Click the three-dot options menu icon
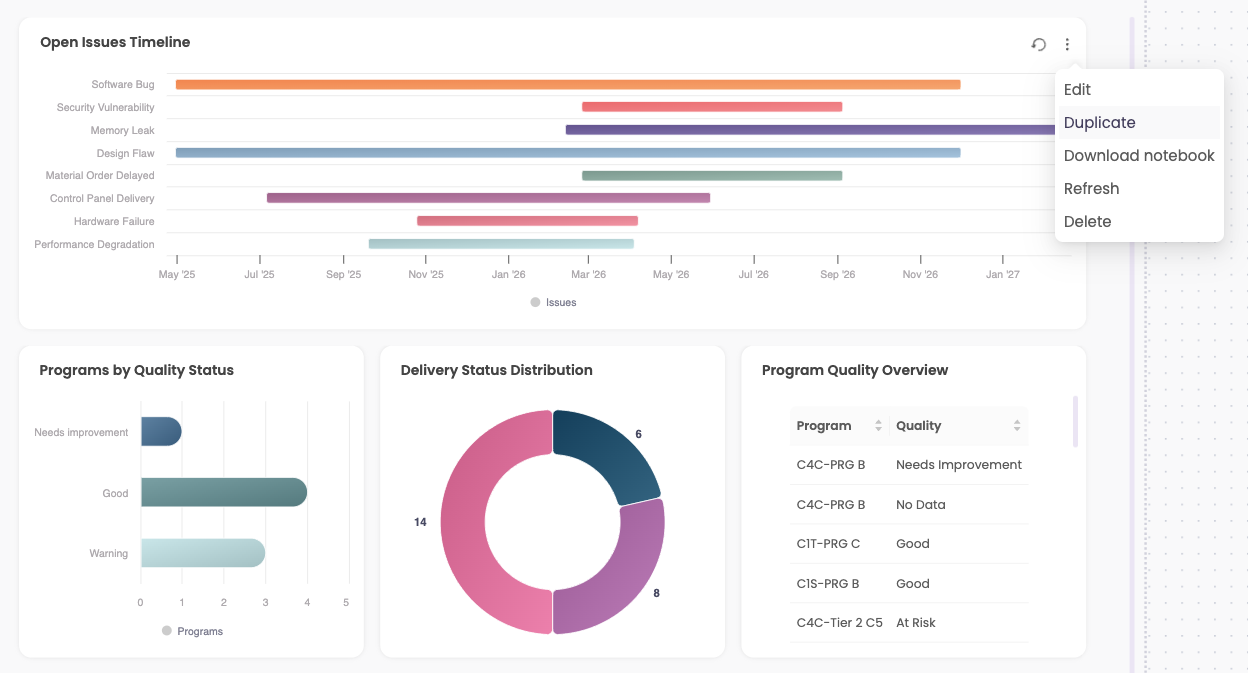 click(x=1067, y=44)
